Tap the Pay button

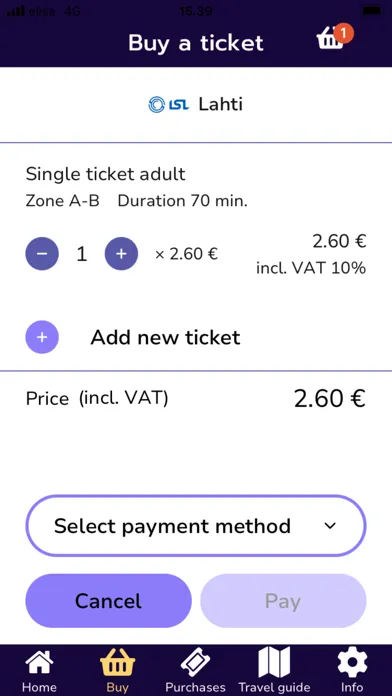283,601
